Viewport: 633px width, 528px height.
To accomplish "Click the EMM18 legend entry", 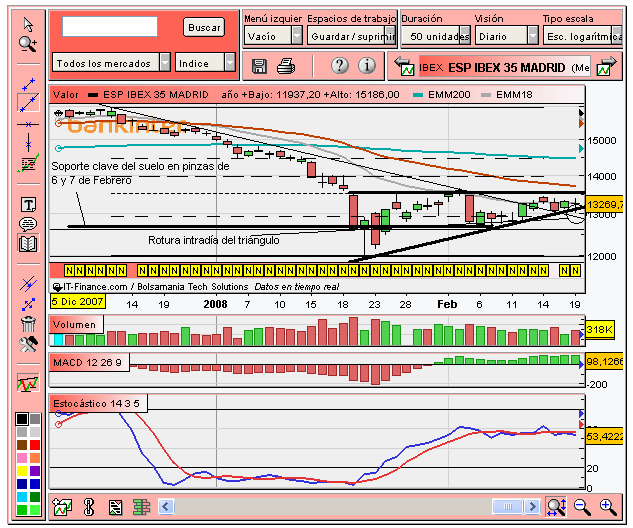I will [507, 95].
